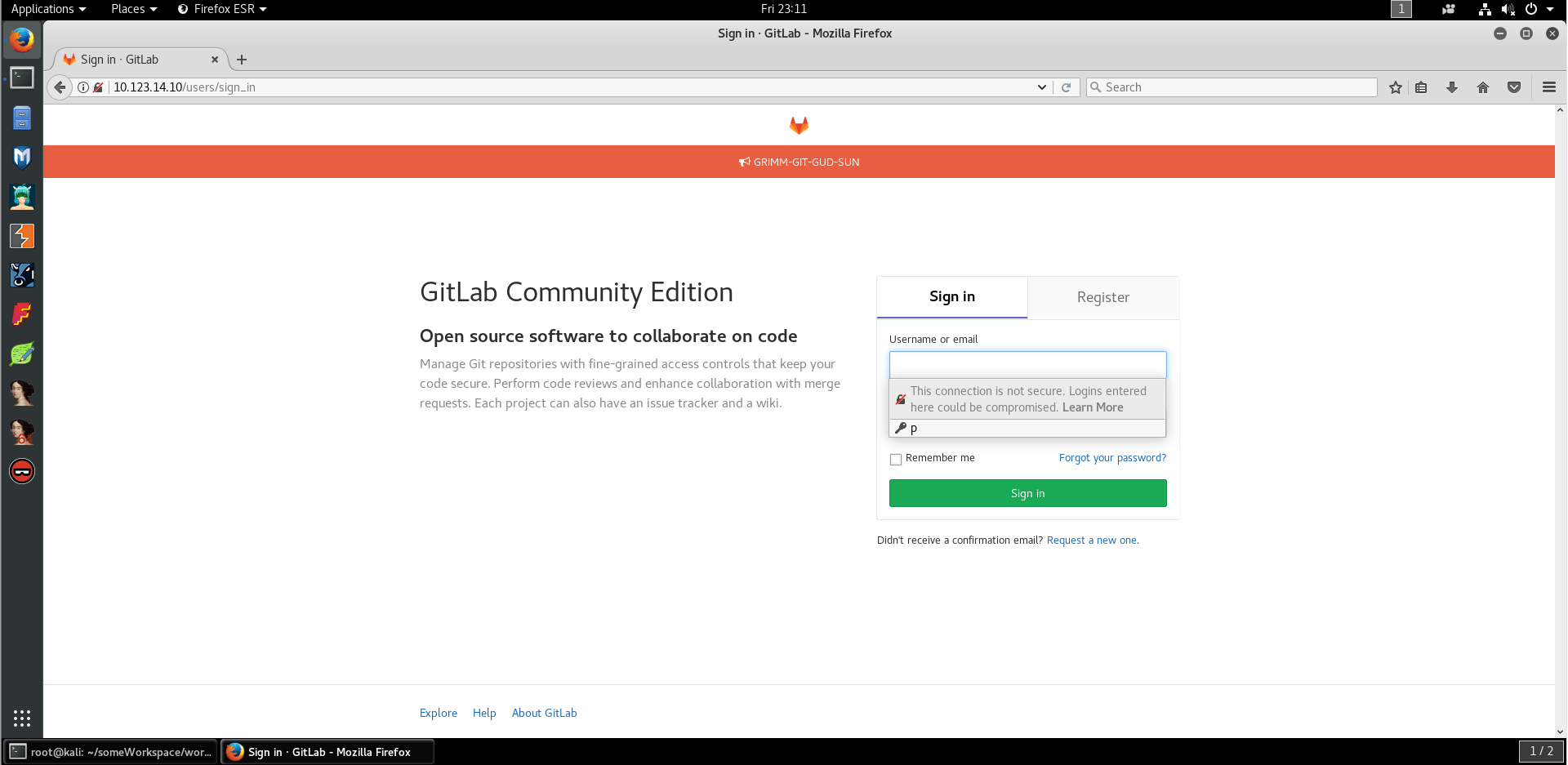Open the Forgot your password link
Viewport: 1568px width, 765px height.
click(1112, 457)
